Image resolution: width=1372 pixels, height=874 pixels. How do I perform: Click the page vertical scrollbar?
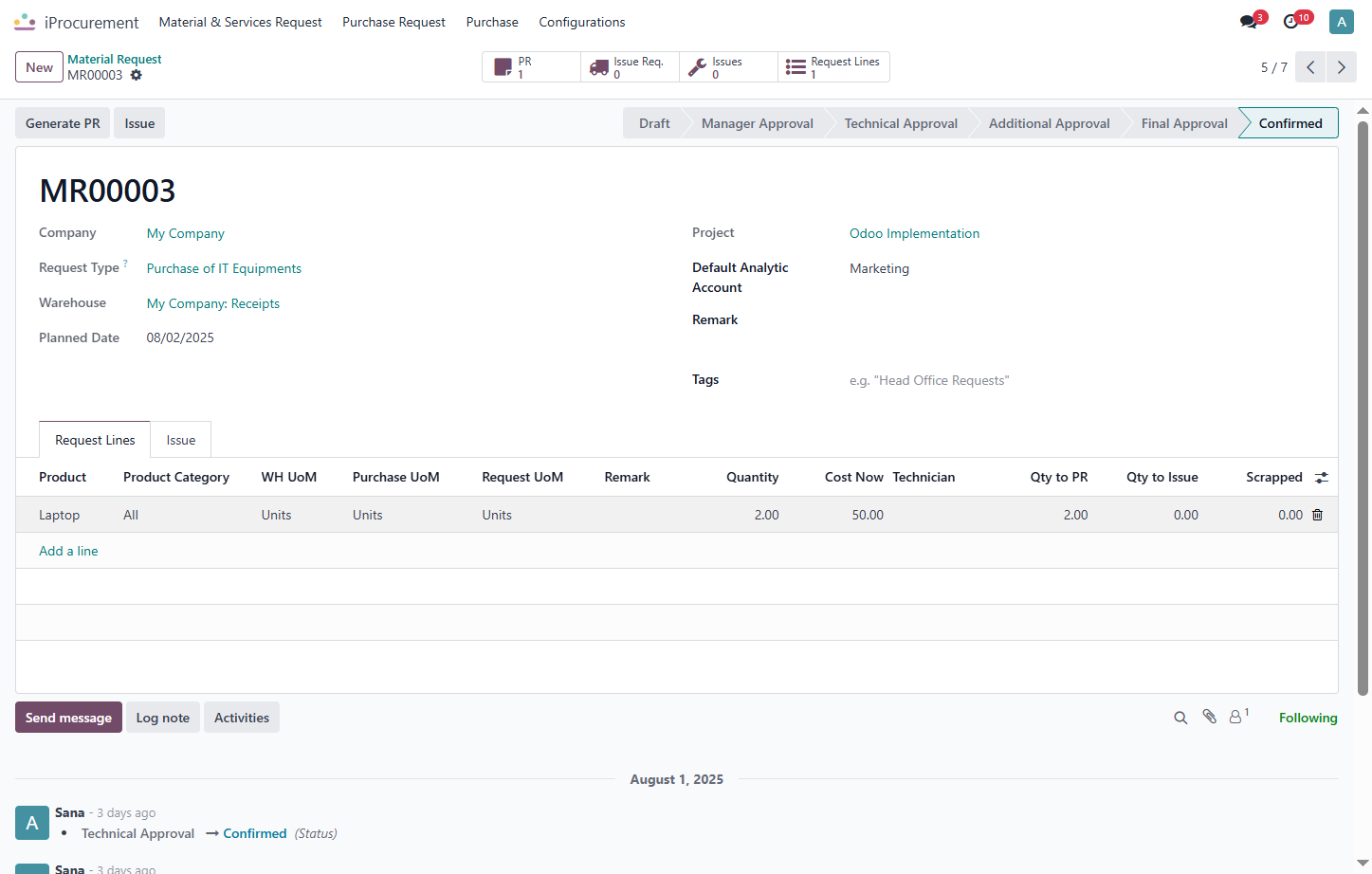tap(1363, 408)
